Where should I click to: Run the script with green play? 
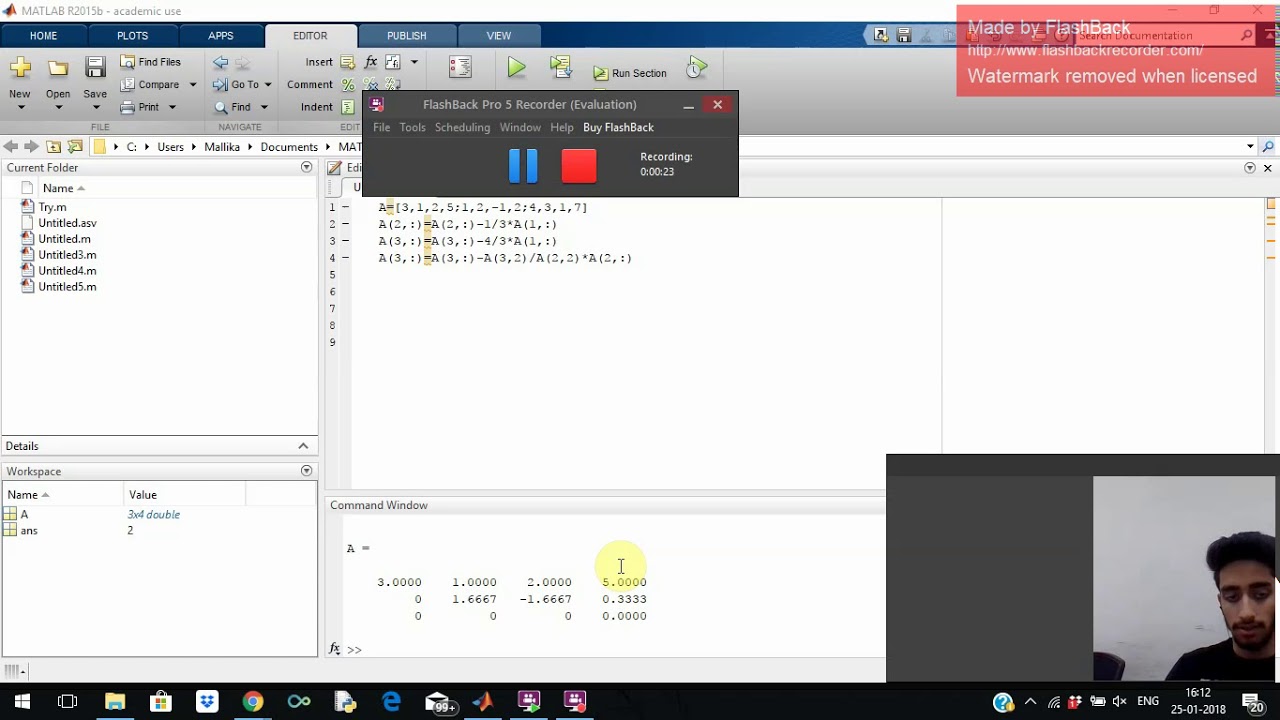[x=516, y=67]
